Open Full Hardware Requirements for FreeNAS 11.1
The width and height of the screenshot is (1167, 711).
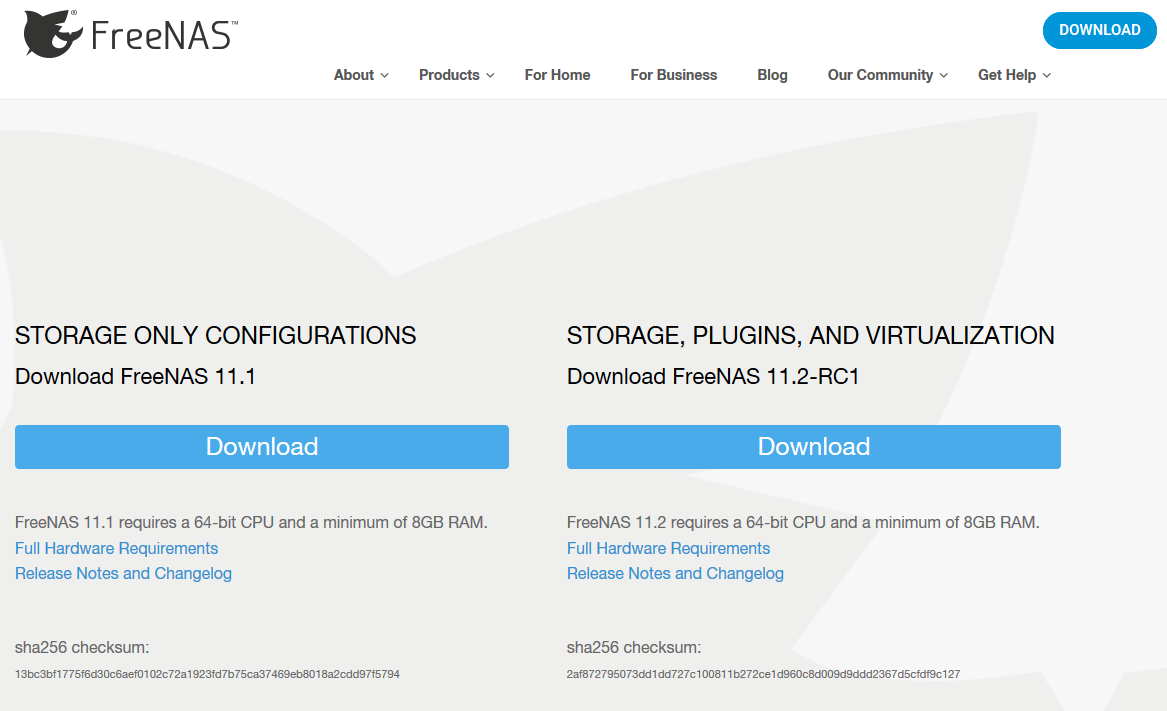tap(116, 549)
